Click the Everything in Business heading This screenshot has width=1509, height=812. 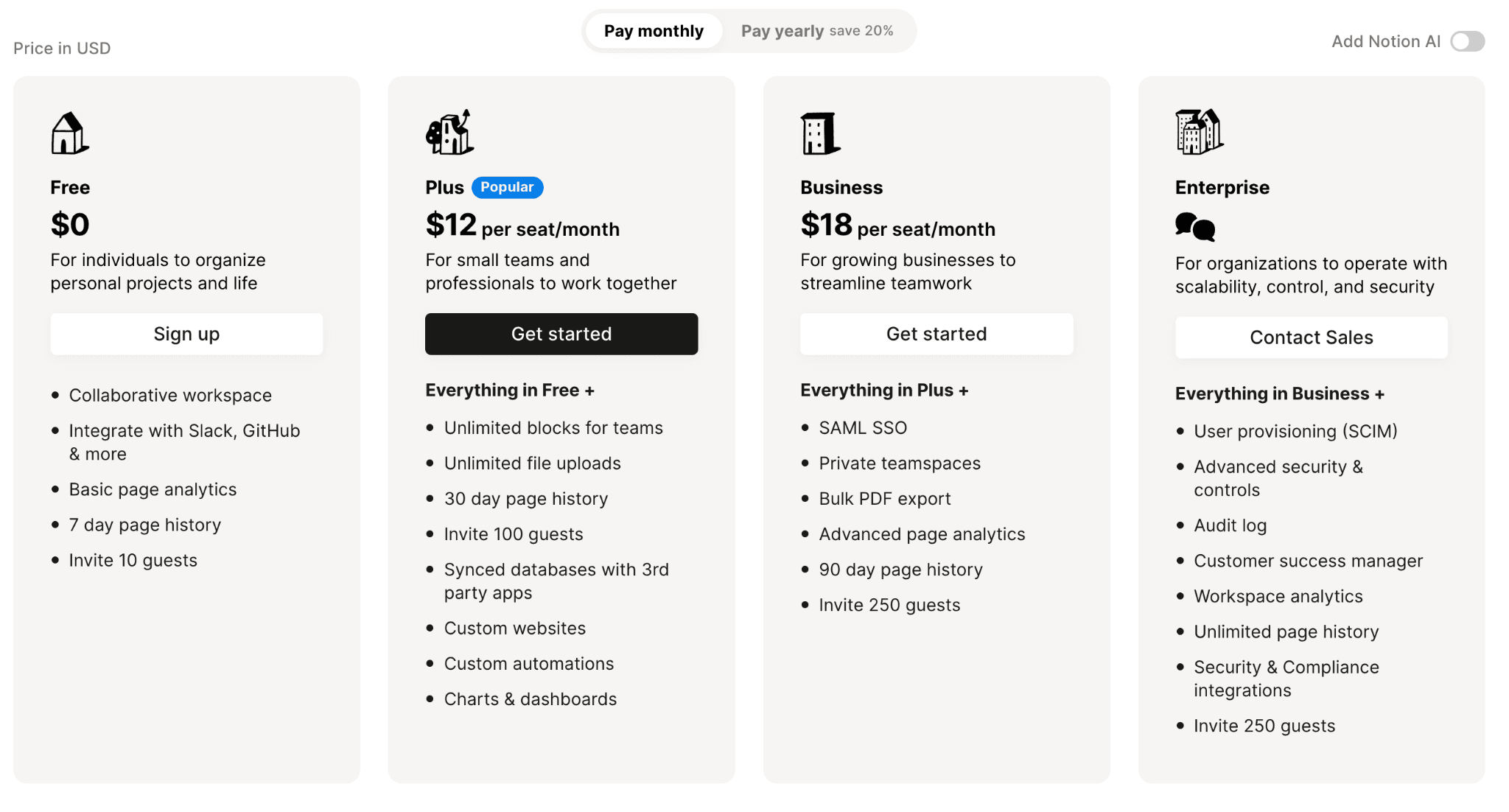(x=1280, y=393)
